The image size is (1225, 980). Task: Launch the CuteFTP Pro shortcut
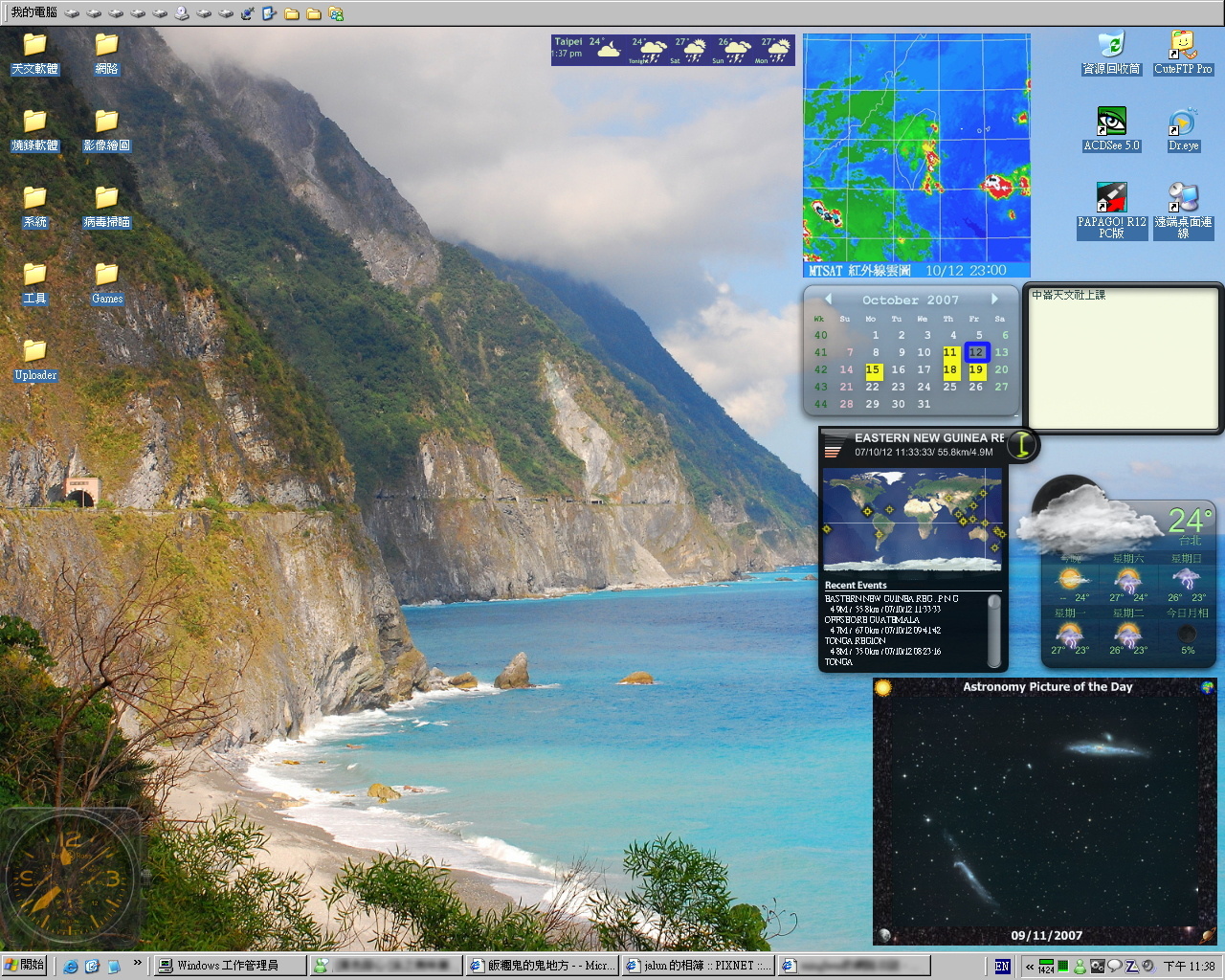point(1183,54)
